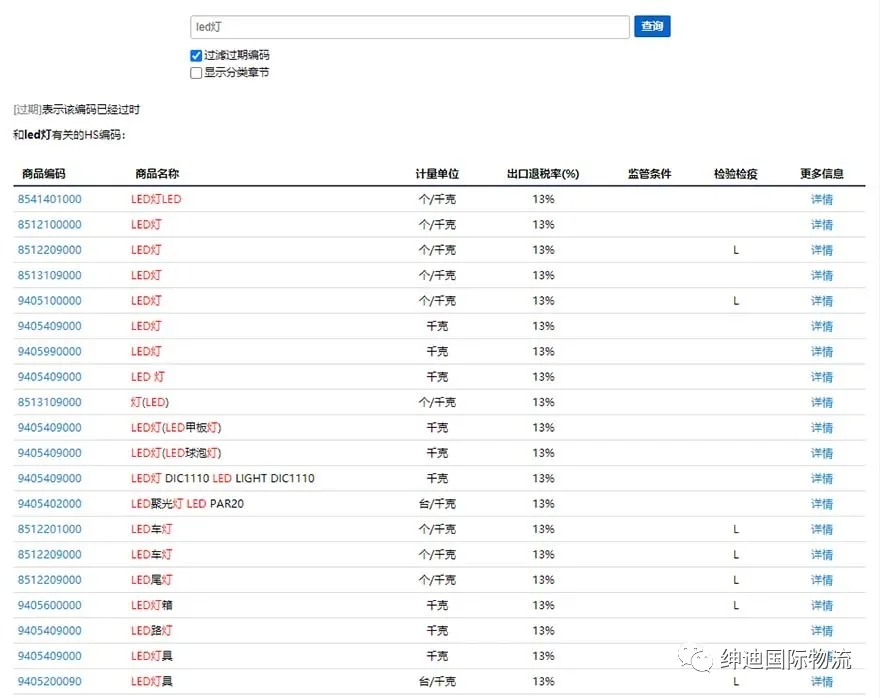View 详情 for the LED聚光灯 PAR20 row
This screenshot has width=880, height=698.
821,504
